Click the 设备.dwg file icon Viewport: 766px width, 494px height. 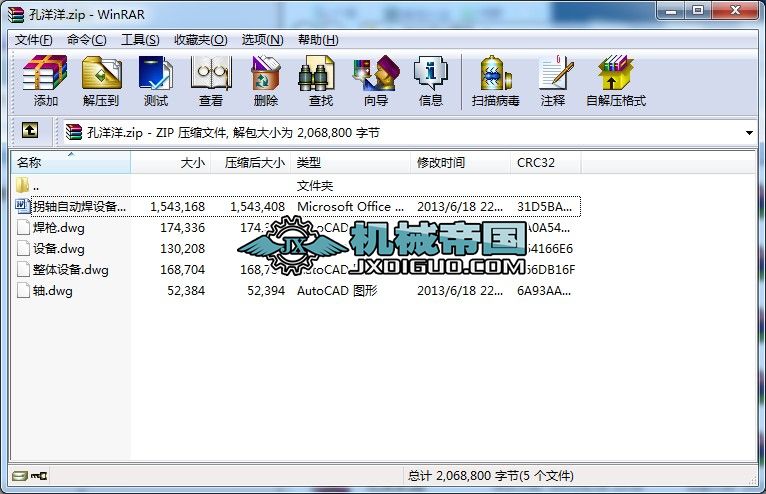click(x=23, y=248)
